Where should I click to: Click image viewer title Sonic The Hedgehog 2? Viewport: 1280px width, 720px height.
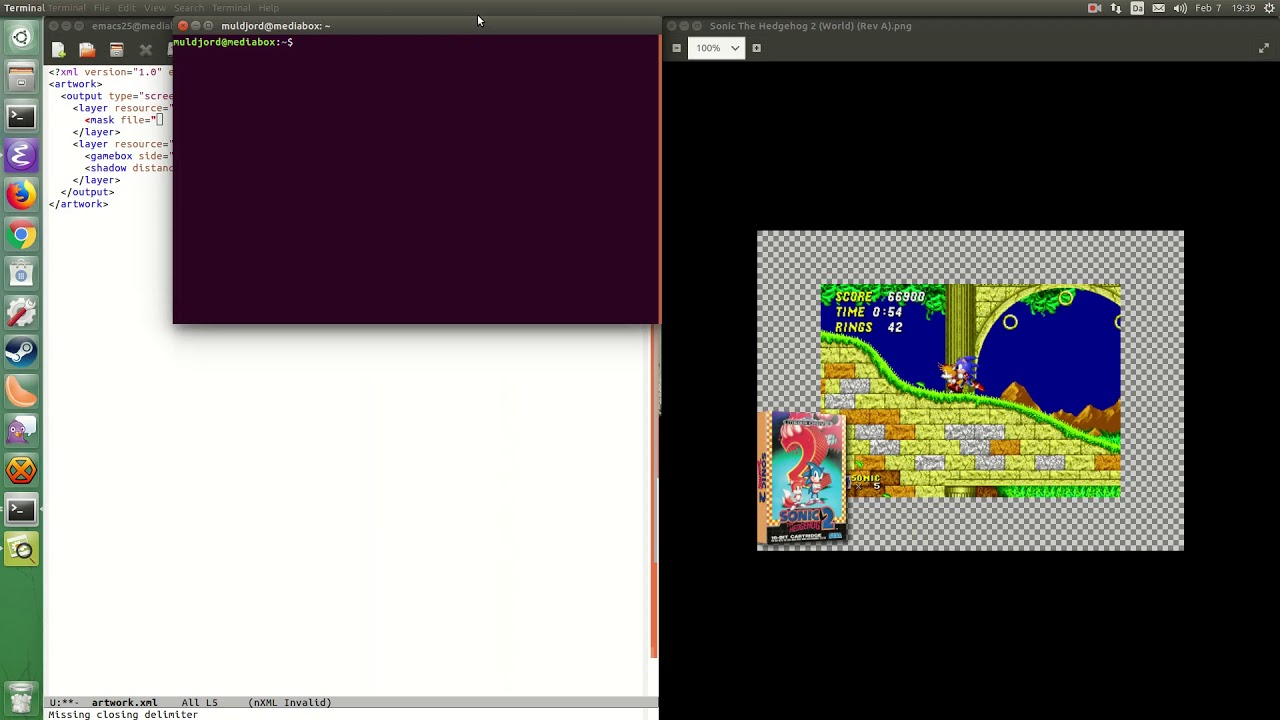pyautogui.click(x=810, y=26)
